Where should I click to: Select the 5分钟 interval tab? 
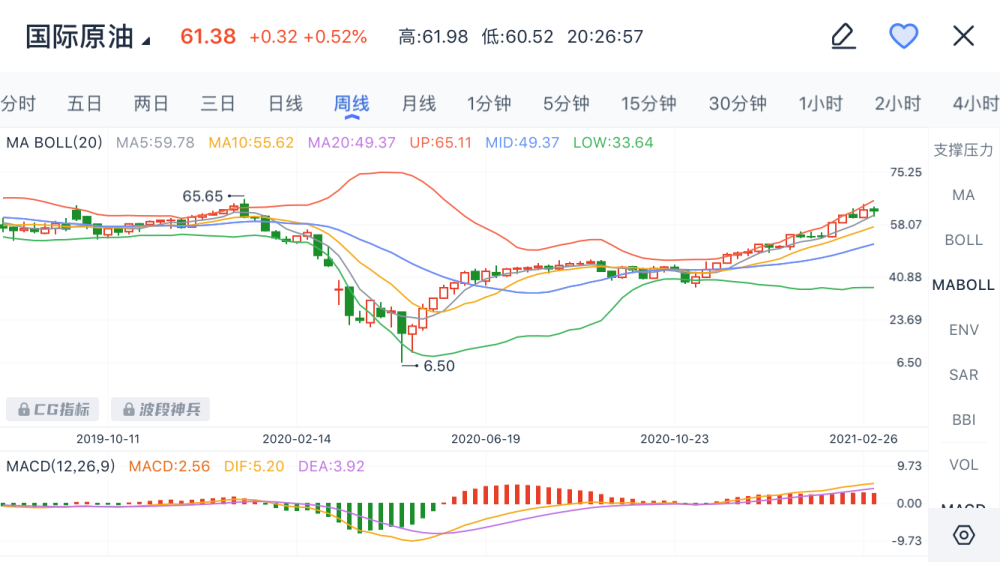tap(566, 103)
